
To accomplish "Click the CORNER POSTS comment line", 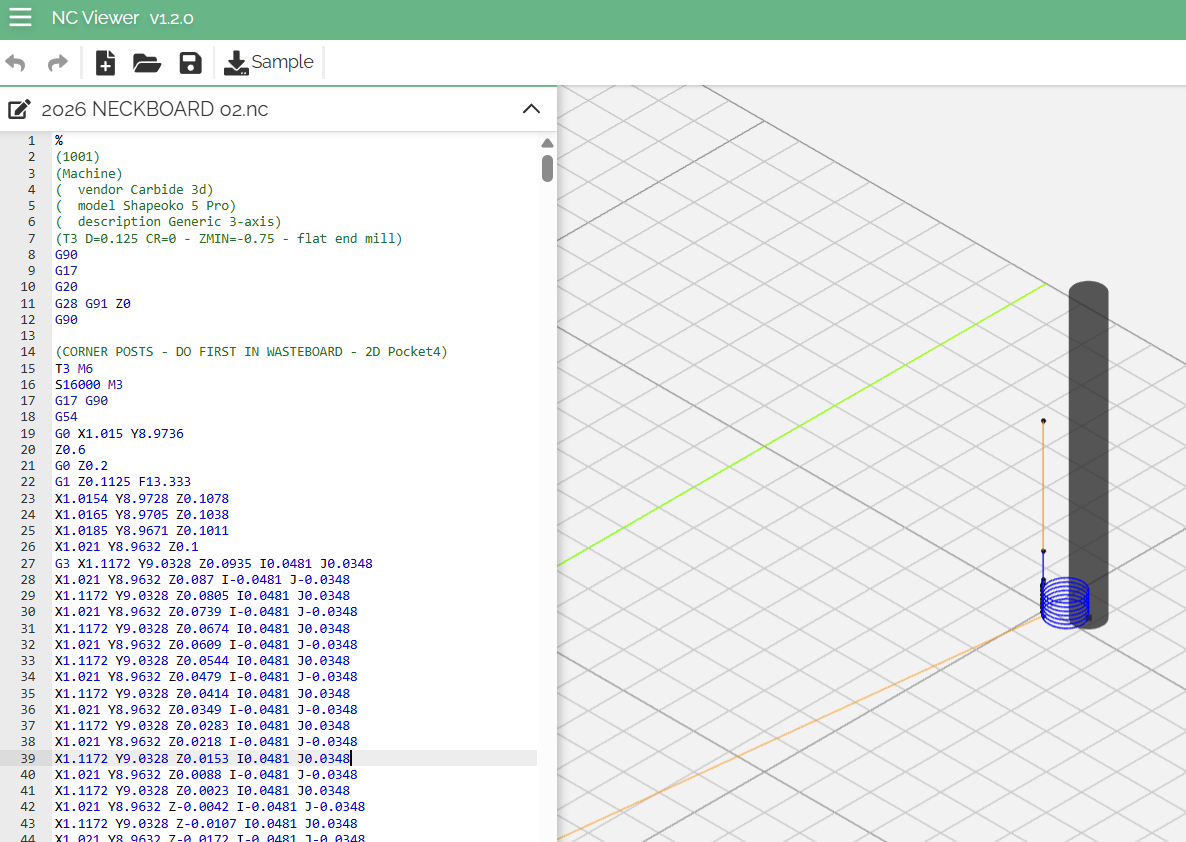I will tap(251, 352).
